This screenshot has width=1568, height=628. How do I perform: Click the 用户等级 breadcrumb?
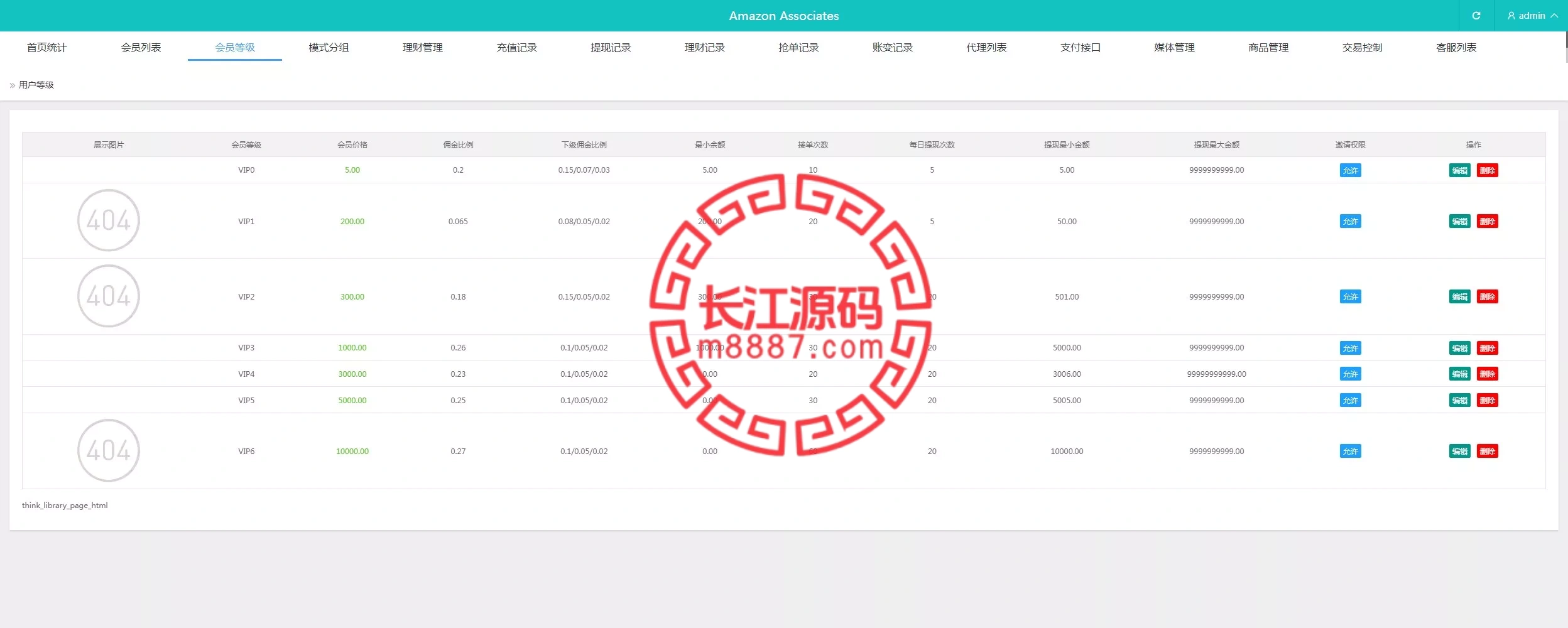(36, 85)
